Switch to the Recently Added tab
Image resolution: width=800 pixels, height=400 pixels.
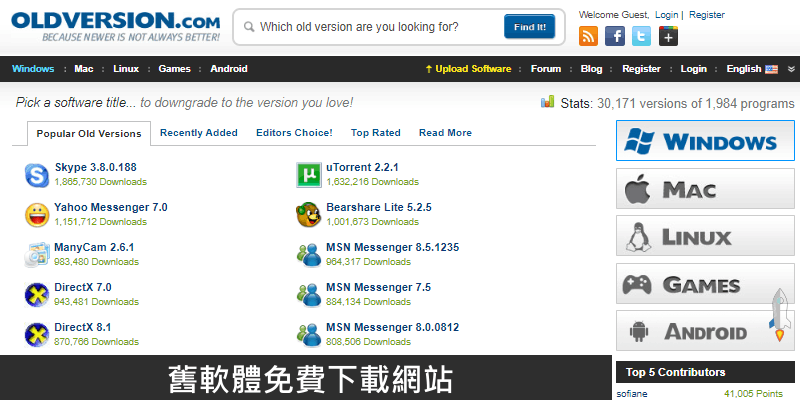(199, 133)
